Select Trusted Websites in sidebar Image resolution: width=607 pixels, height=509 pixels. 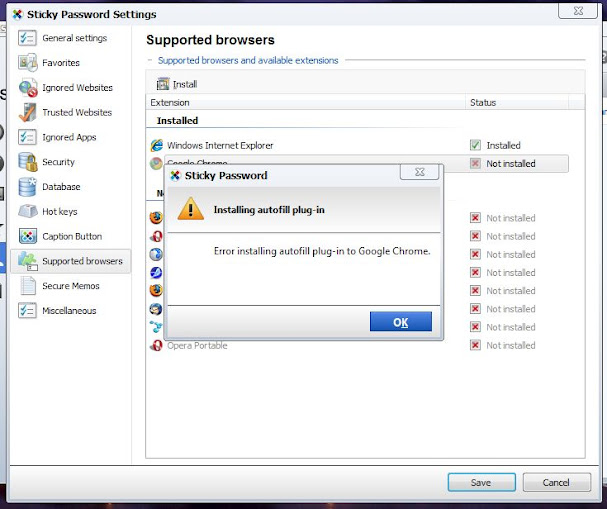(70, 112)
